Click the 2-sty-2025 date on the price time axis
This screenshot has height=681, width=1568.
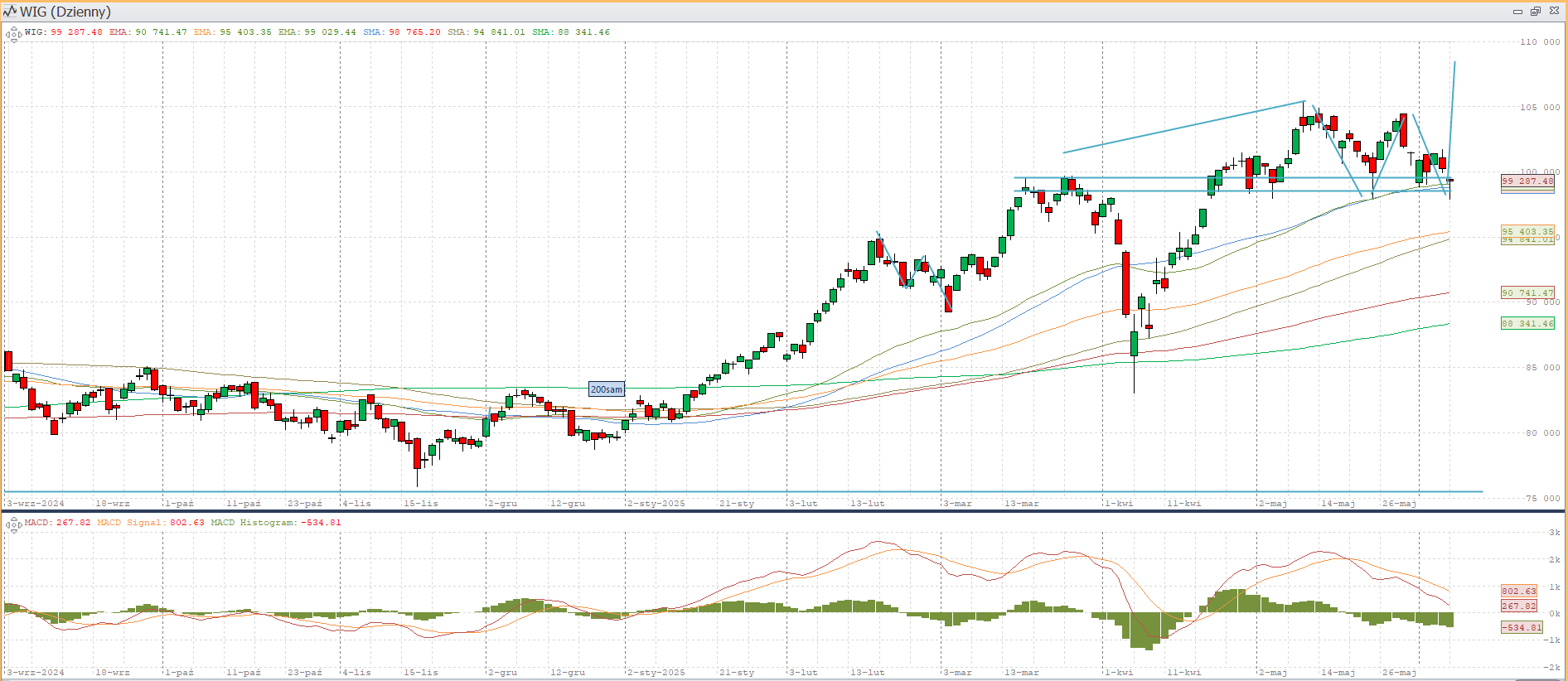[656, 504]
